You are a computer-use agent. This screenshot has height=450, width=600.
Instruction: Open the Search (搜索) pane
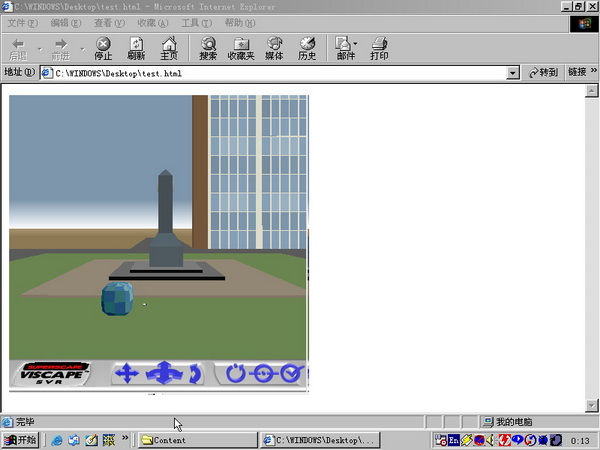point(208,49)
